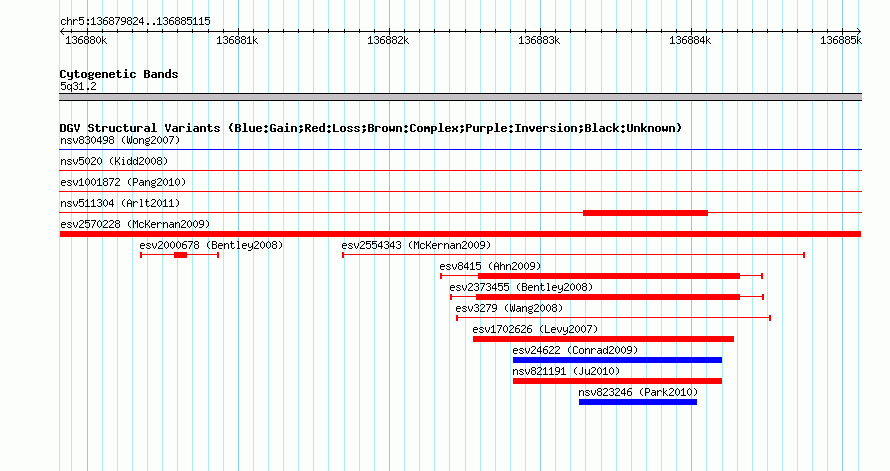Click the esv8415 (Ahn2009) label
The image size is (890, 471).
click(x=490, y=266)
